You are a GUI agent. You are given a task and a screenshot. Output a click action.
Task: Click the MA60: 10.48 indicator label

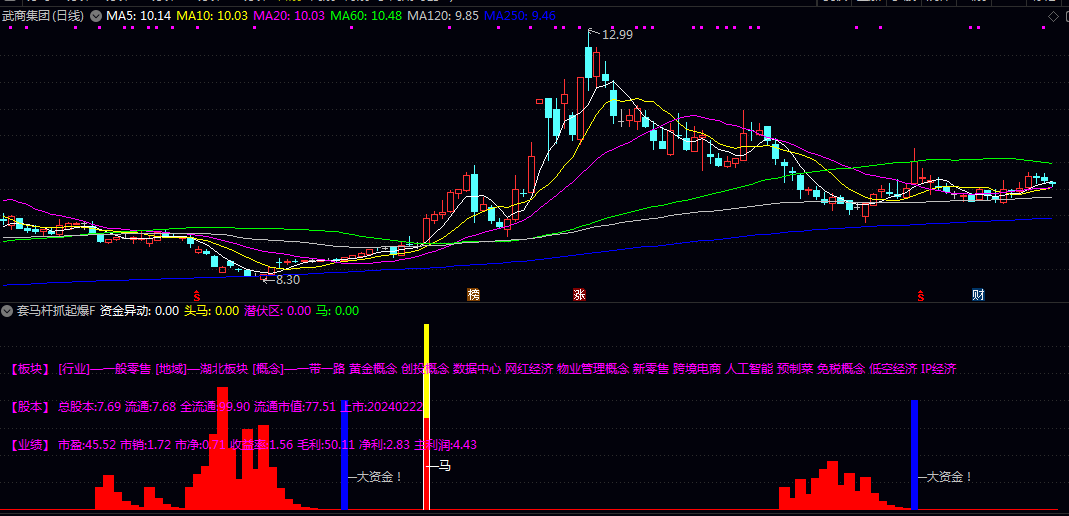tap(365, 16)
